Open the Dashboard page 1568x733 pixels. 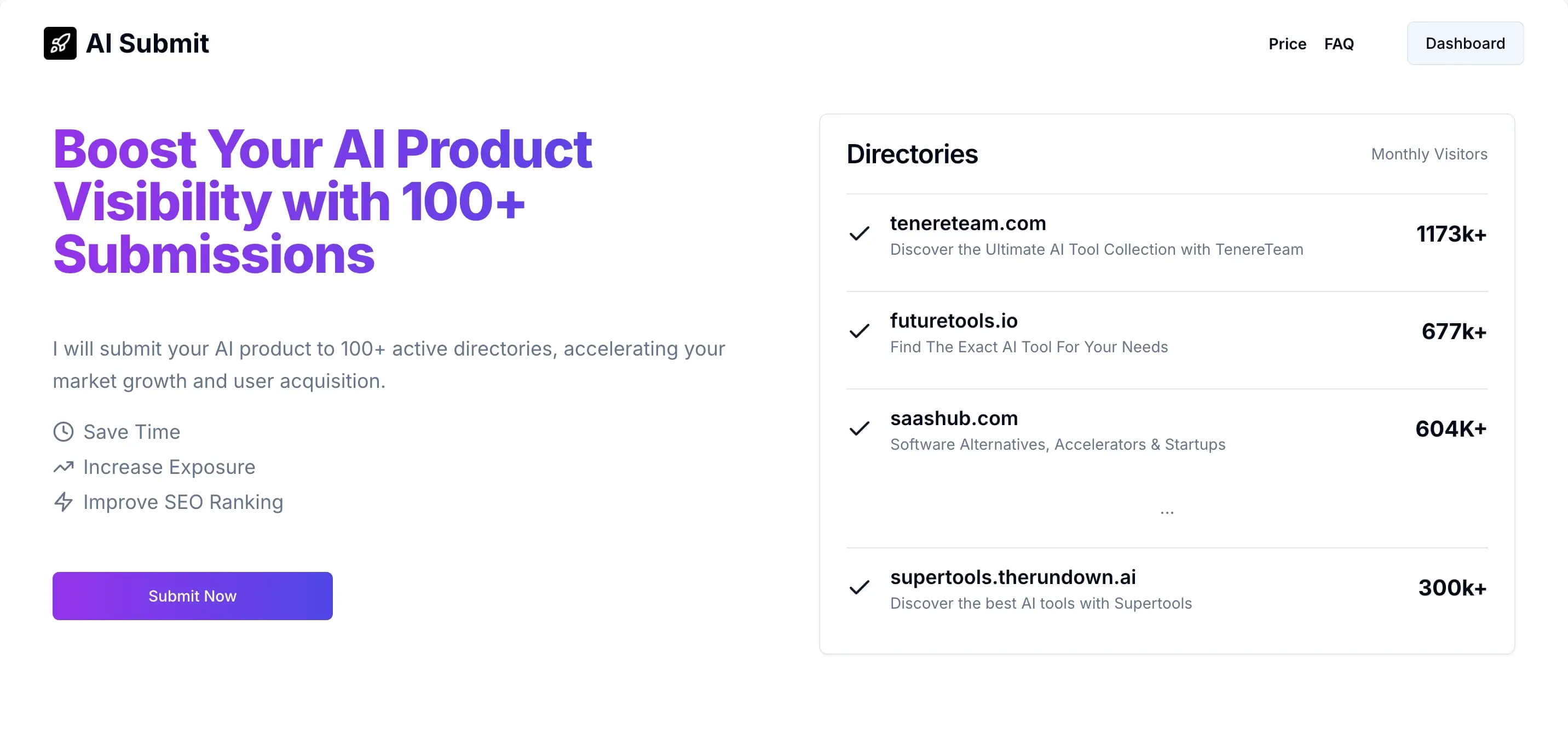1465,43
